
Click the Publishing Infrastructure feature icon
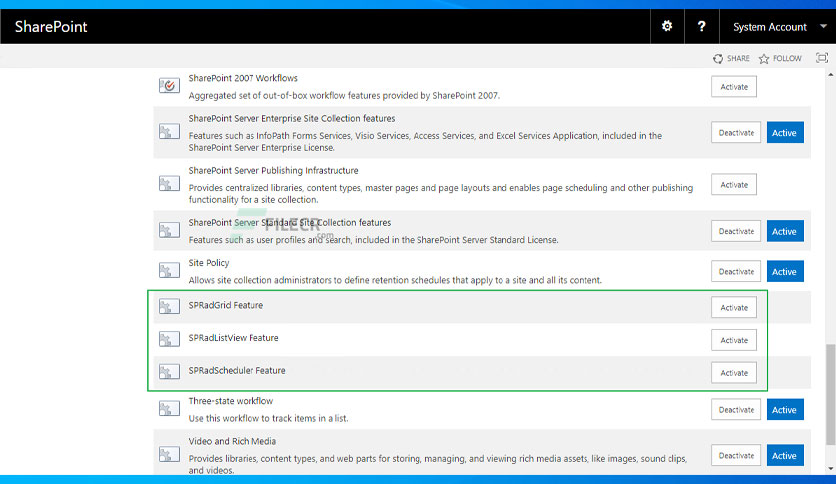point(169,183)
